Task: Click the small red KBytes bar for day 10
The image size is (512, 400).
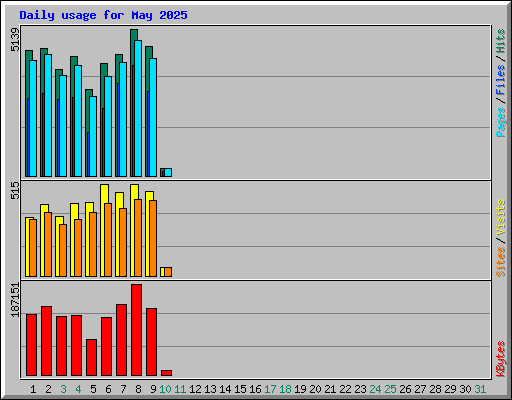Action: (x=166, y=373)
